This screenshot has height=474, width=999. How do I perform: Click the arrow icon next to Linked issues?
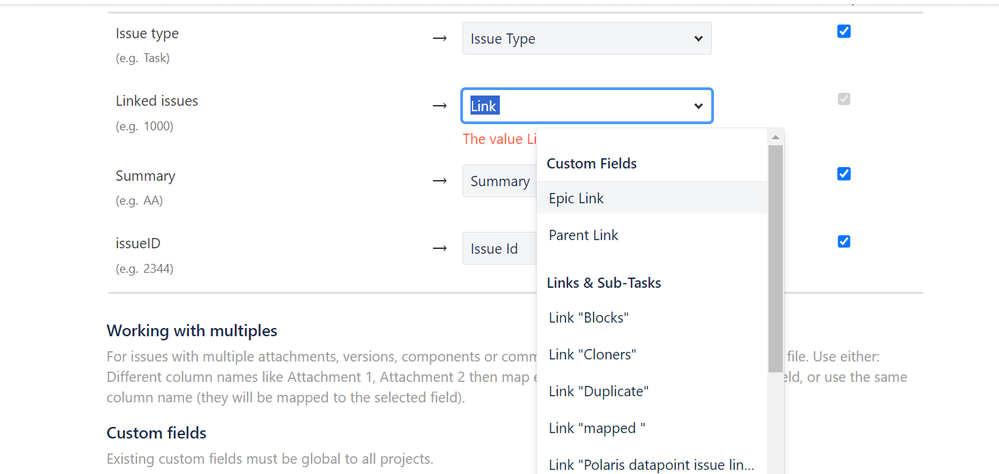tap(439, 106)
